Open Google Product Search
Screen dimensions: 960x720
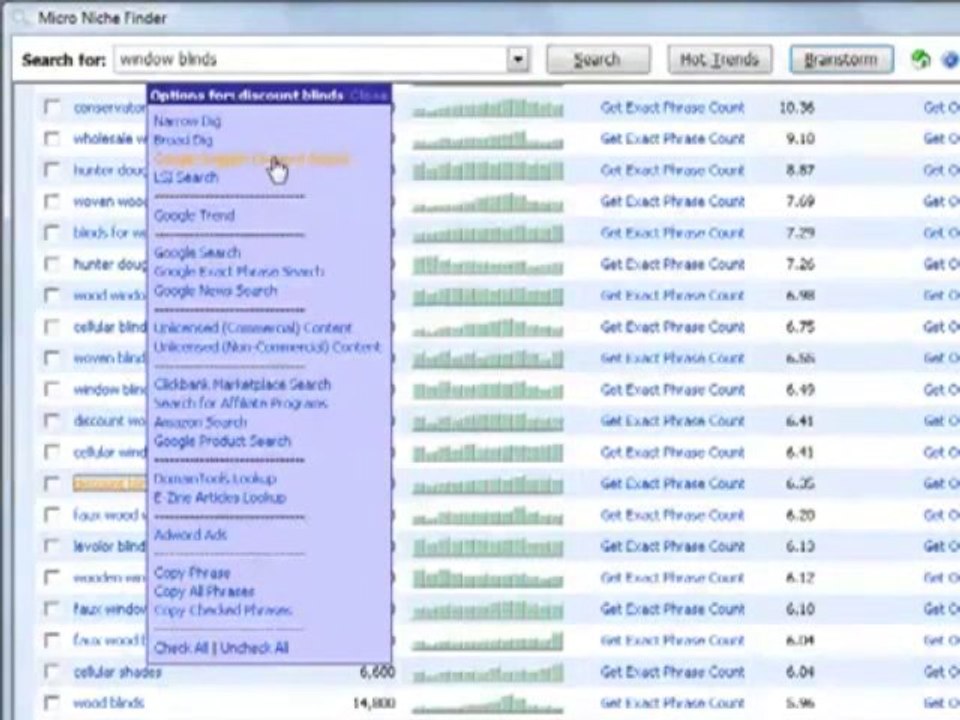click(222, 441)
